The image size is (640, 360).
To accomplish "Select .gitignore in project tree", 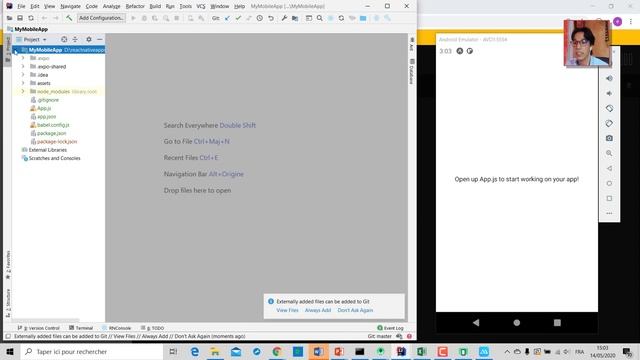I will 48,100.
